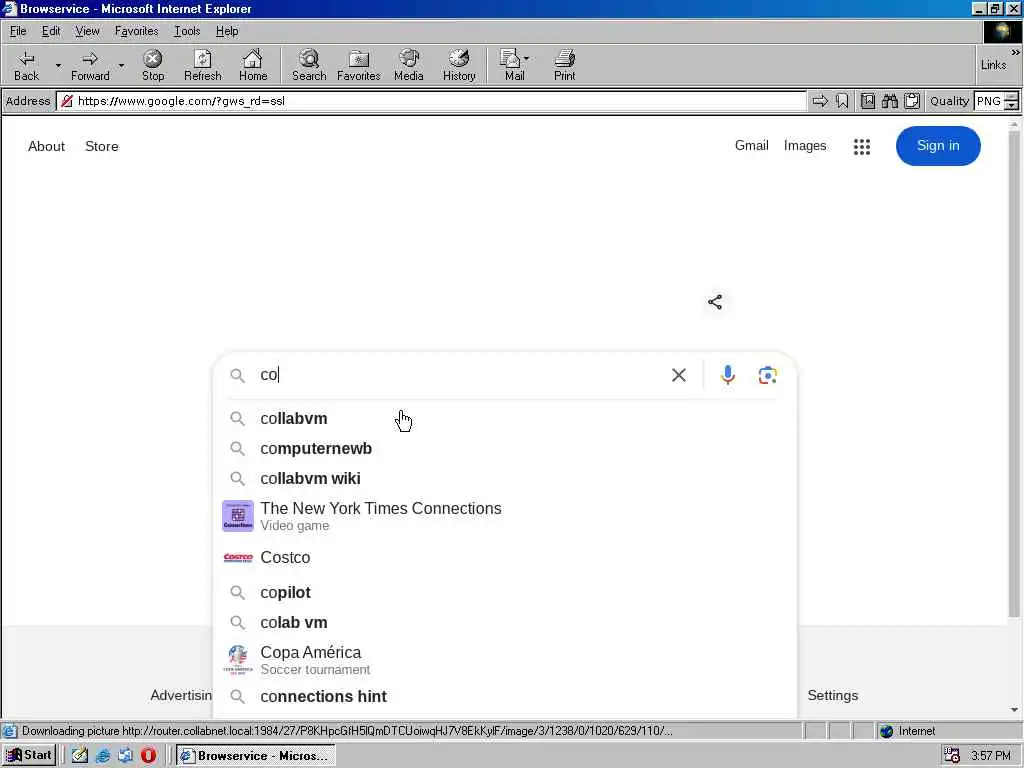The image size is (1024, 768).
Task: Click the share icon above the search box
Action: pyautogui.click(x=715, y=302)
